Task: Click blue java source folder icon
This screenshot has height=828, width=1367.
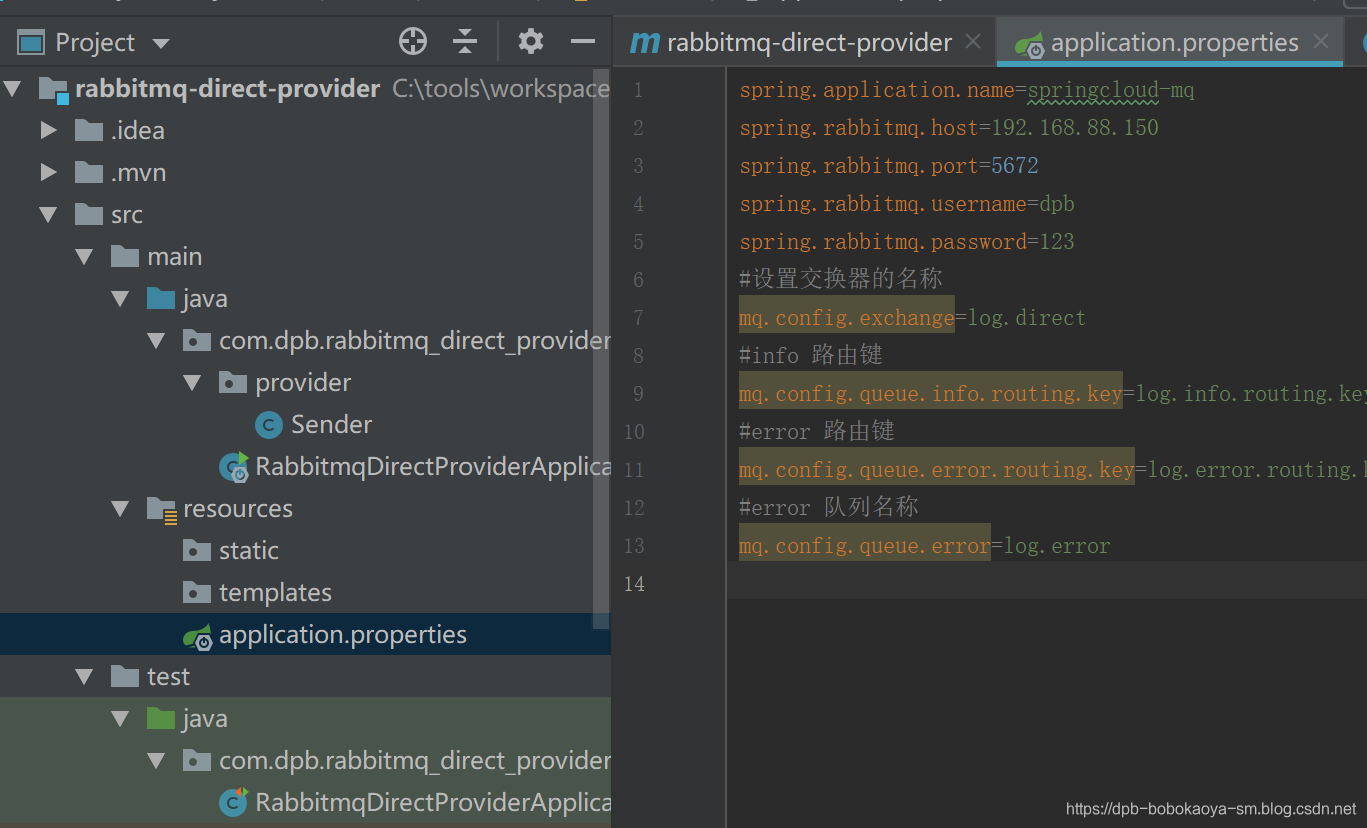Action: tap(161, 299)
